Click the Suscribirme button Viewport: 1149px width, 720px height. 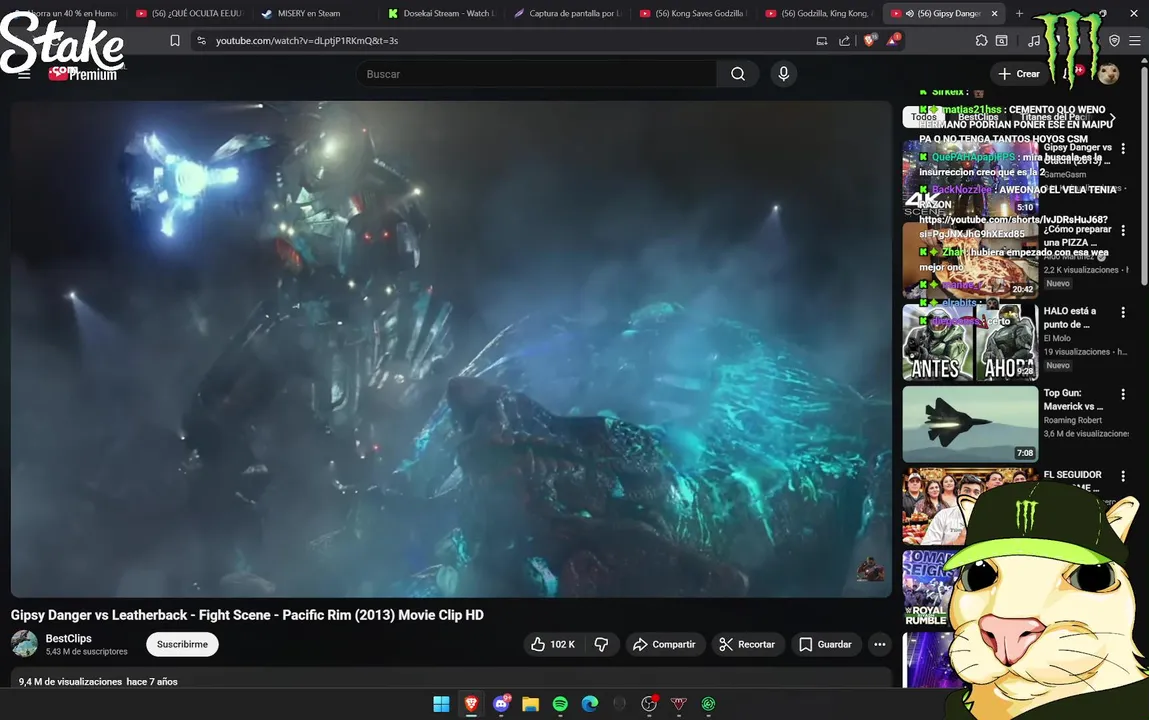(x=182, y=644)
